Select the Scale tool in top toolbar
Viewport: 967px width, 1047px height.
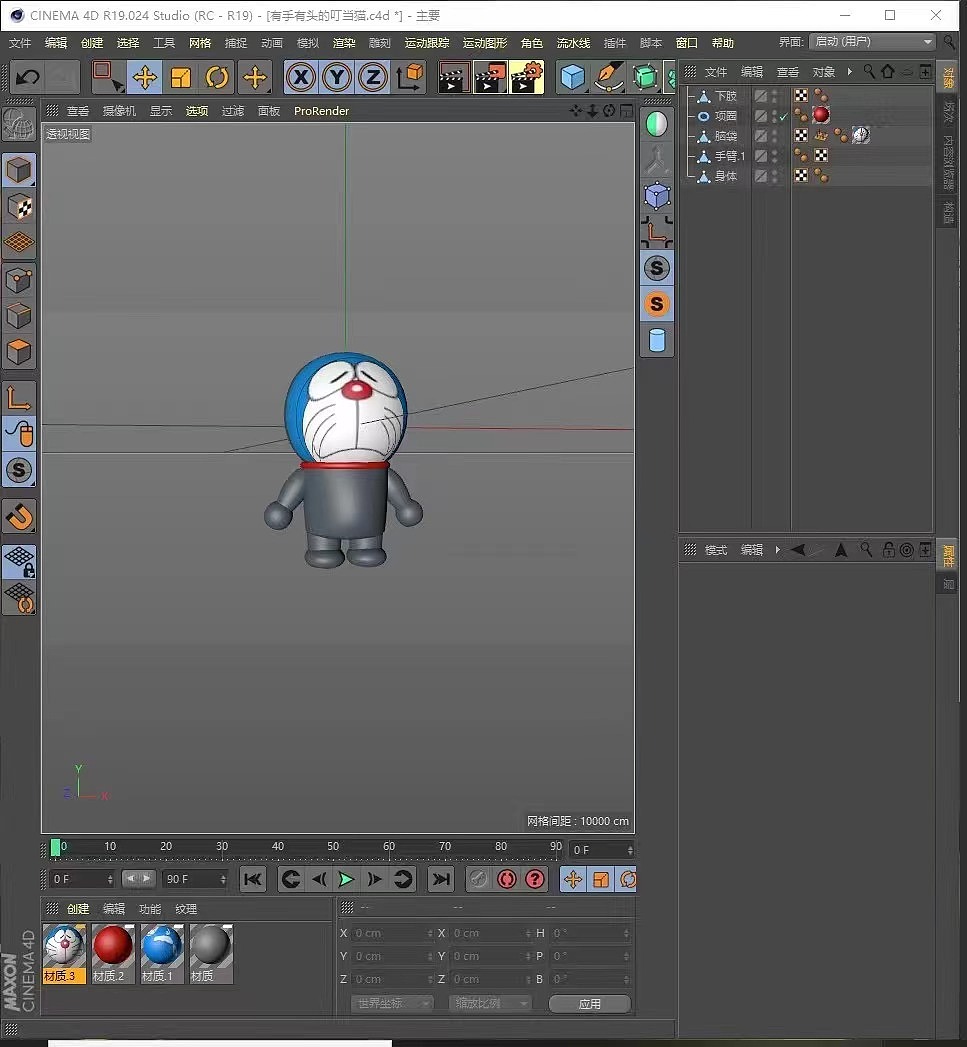tap(181, 77)
